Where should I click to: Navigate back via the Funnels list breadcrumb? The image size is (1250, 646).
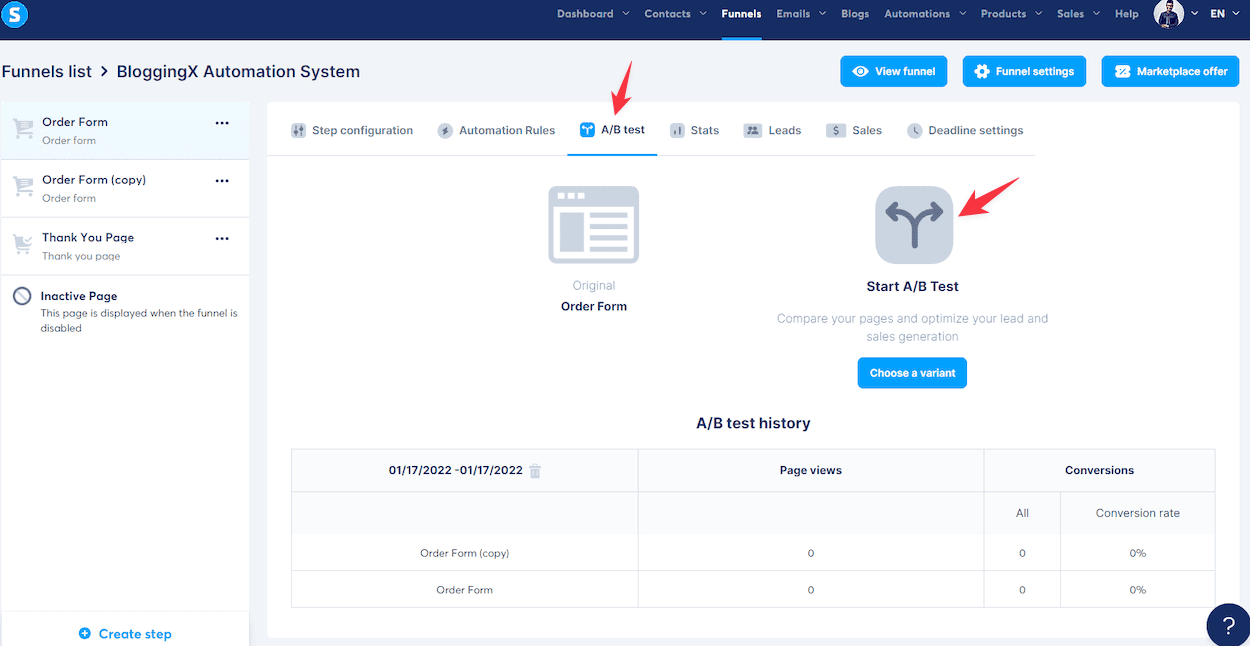(x=46, y=71)
